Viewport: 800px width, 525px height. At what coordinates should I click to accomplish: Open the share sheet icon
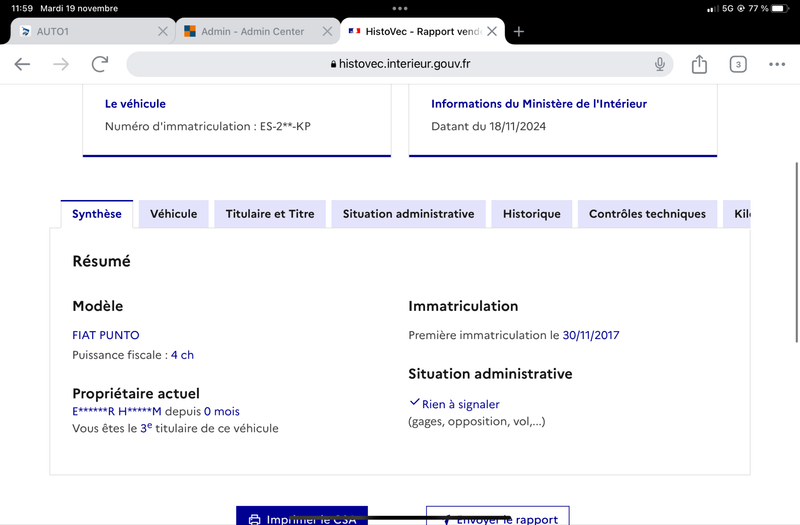(x=699, y=64)
